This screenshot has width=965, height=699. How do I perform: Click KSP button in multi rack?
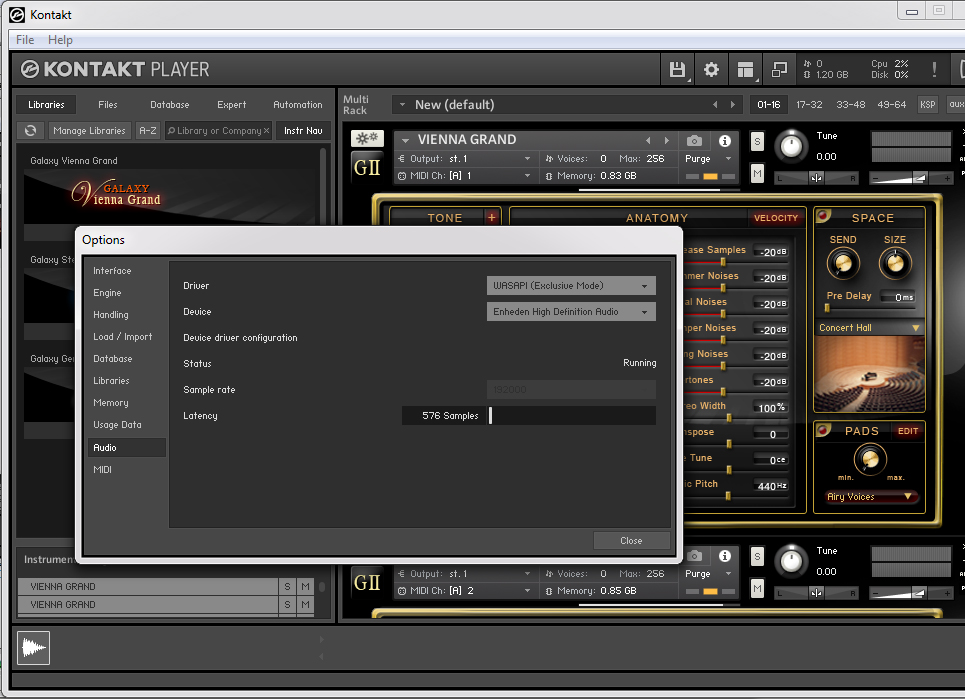pyautogui.click(x=927, y=105)
